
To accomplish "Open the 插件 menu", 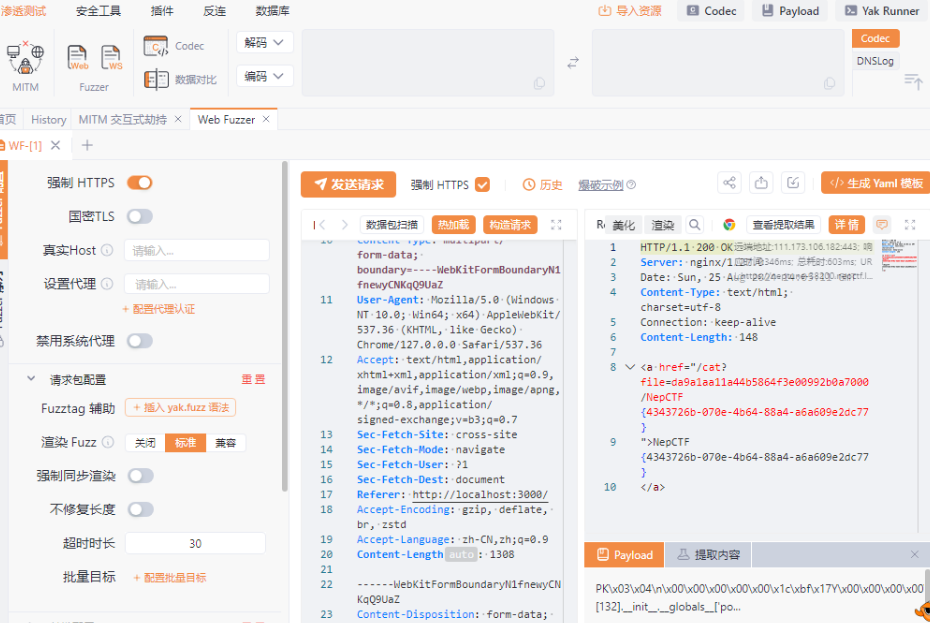I will [162, 11].
